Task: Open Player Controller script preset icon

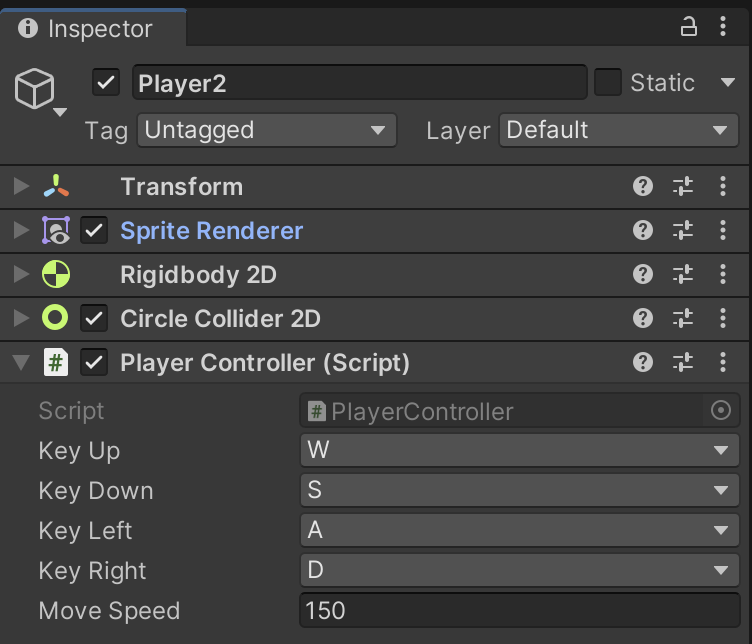Action: [x=683, y=363]
